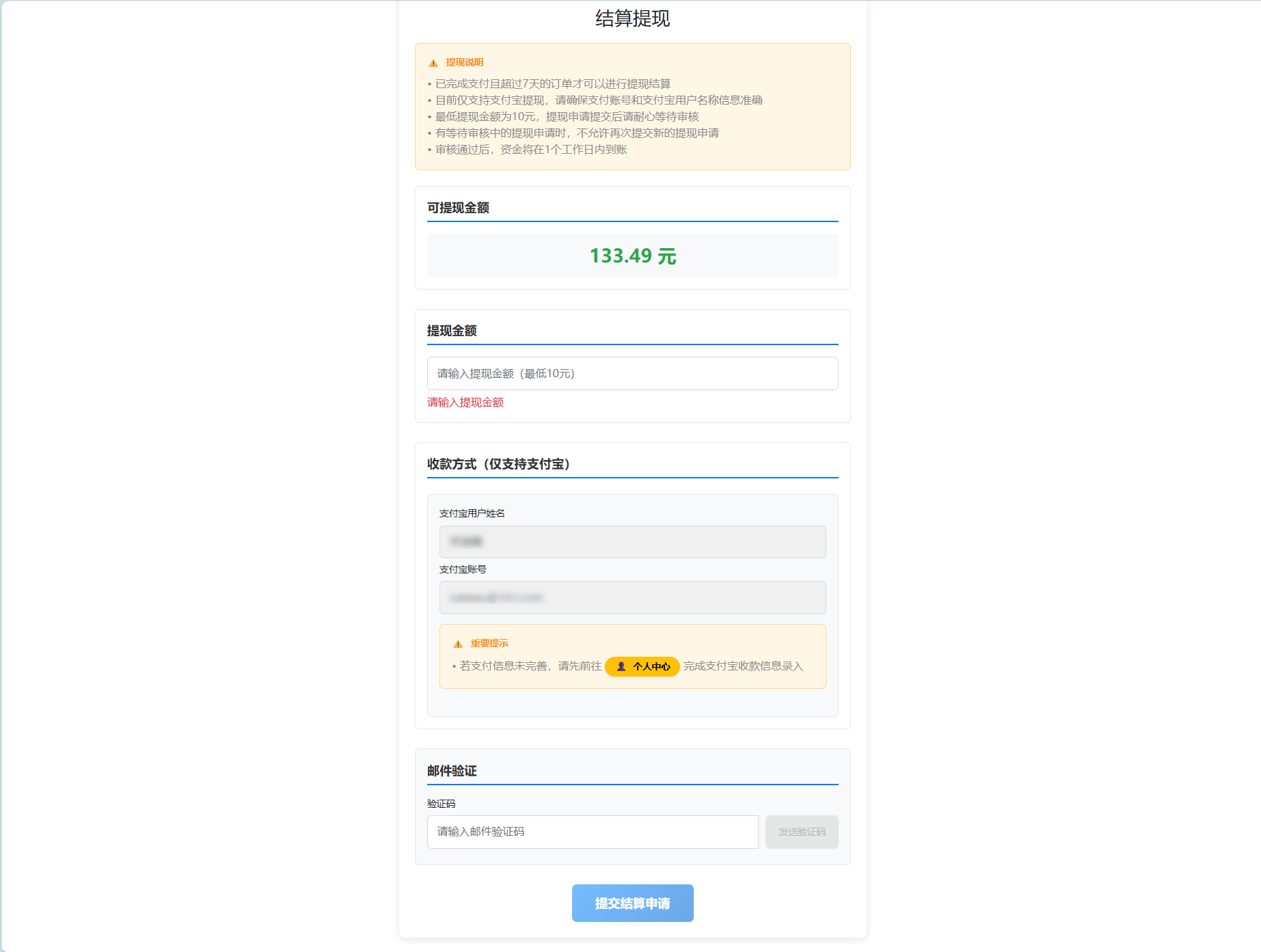Submit with the 提交结算申请 button
The width and height of the screenshot is (1261, 952).
pos(632,903)
